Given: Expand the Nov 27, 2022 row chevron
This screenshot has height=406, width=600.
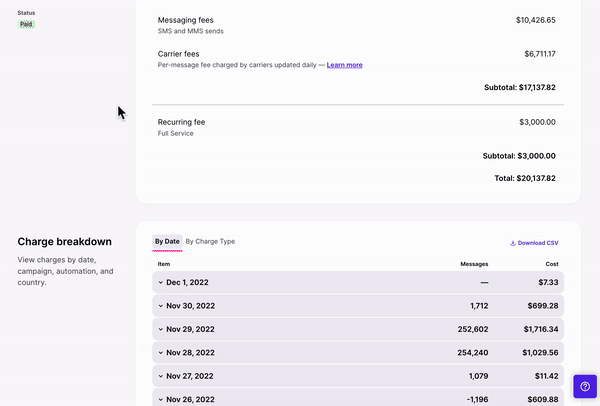Looking at the screenshot, I should (161, 376).
